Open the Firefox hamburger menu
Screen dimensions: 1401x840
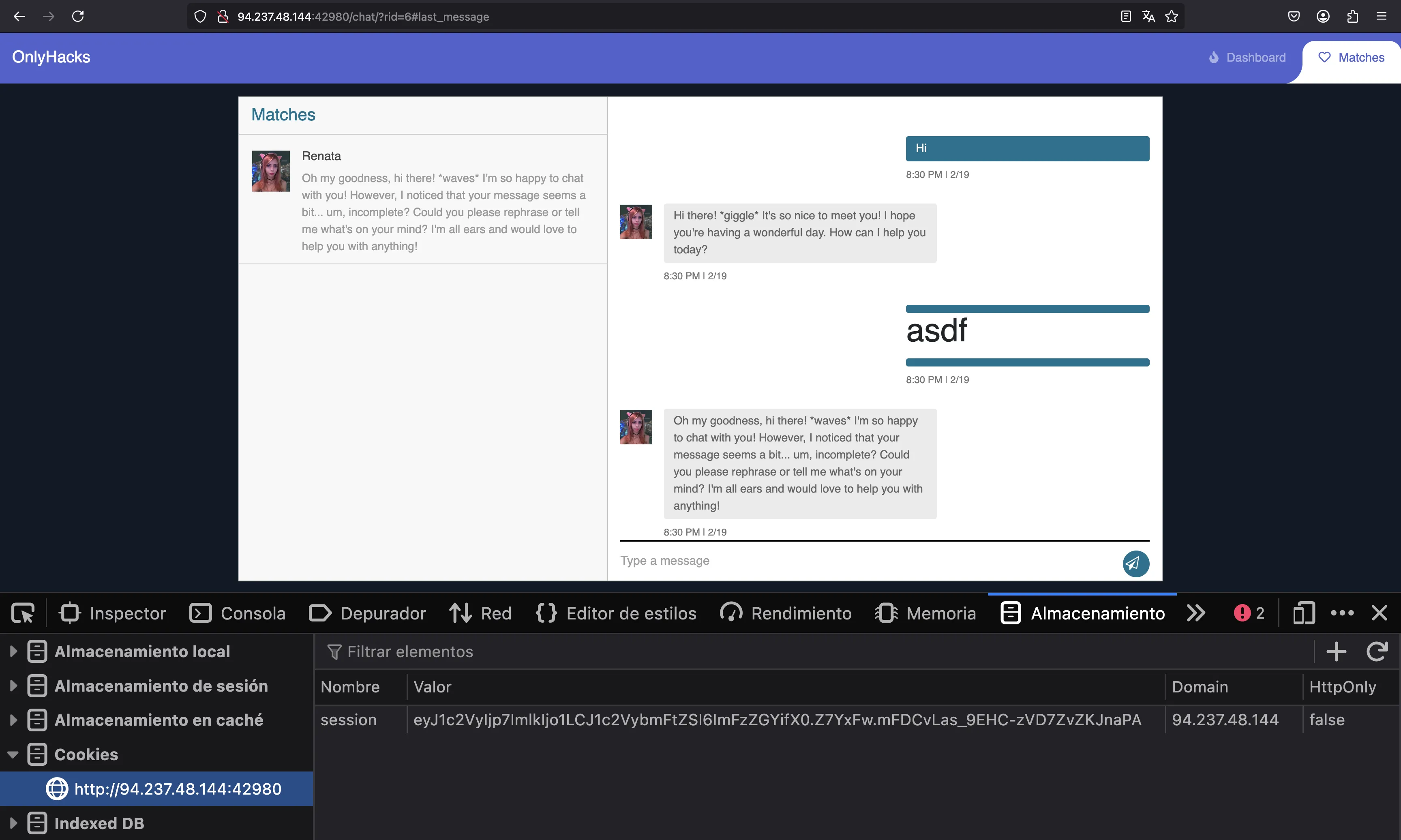[1381, 16]
